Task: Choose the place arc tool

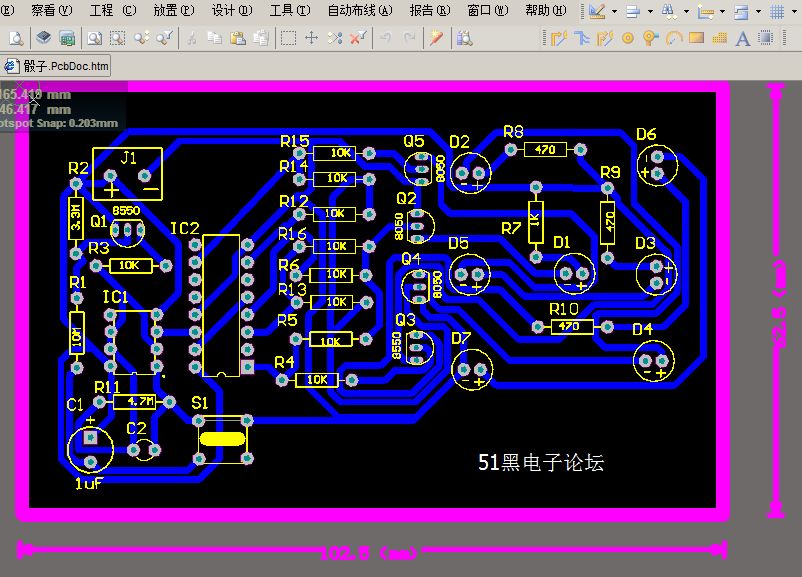Action: click(675, 38)
